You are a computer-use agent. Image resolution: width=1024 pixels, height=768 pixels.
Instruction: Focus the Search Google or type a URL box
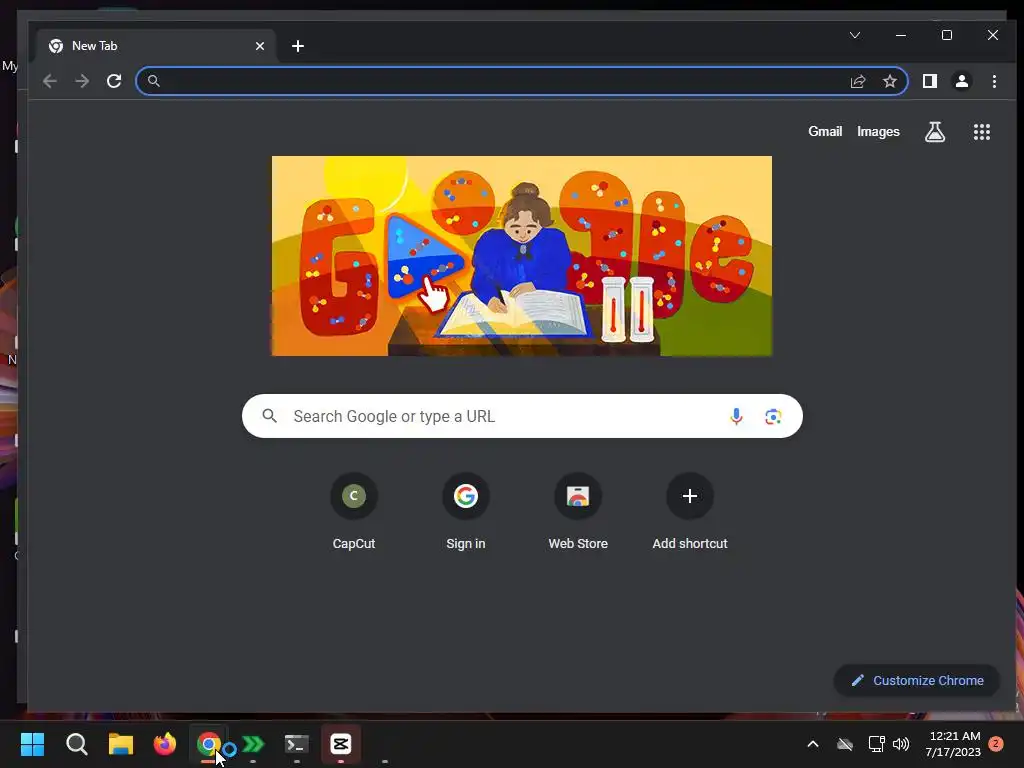click(522, 416)
